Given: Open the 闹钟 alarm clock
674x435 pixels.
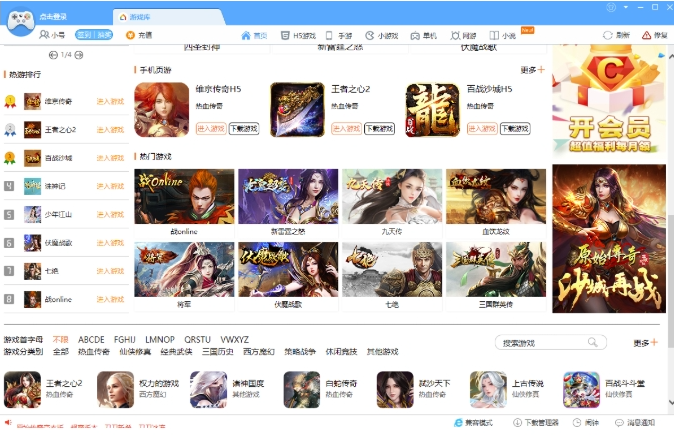Looking at the screenshot, I should coord(586,423).
